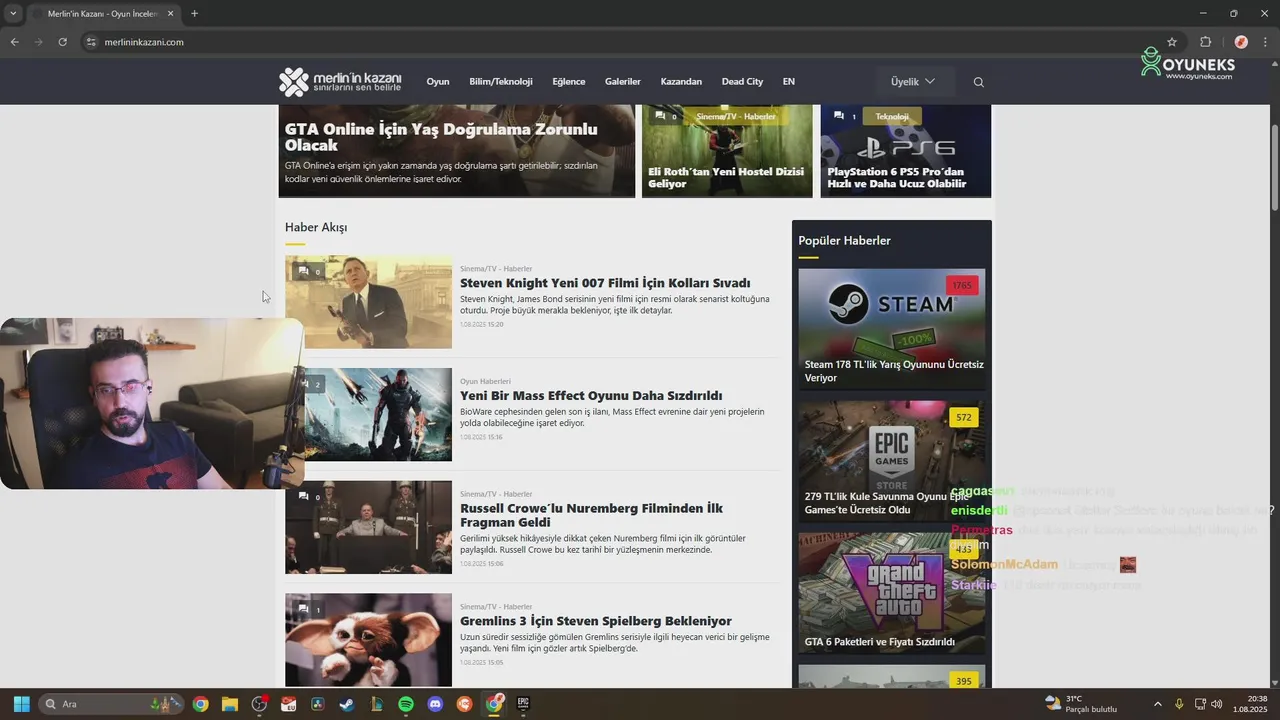Open Windows Start menu
Image resolution: width=1280 pixels, height=720 pixels.
point(21,704)
